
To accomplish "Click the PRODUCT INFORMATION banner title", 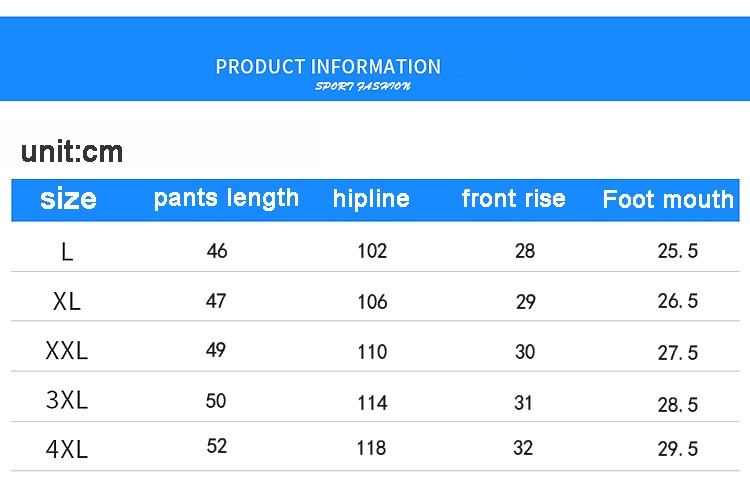I will [x=328, y=67].
